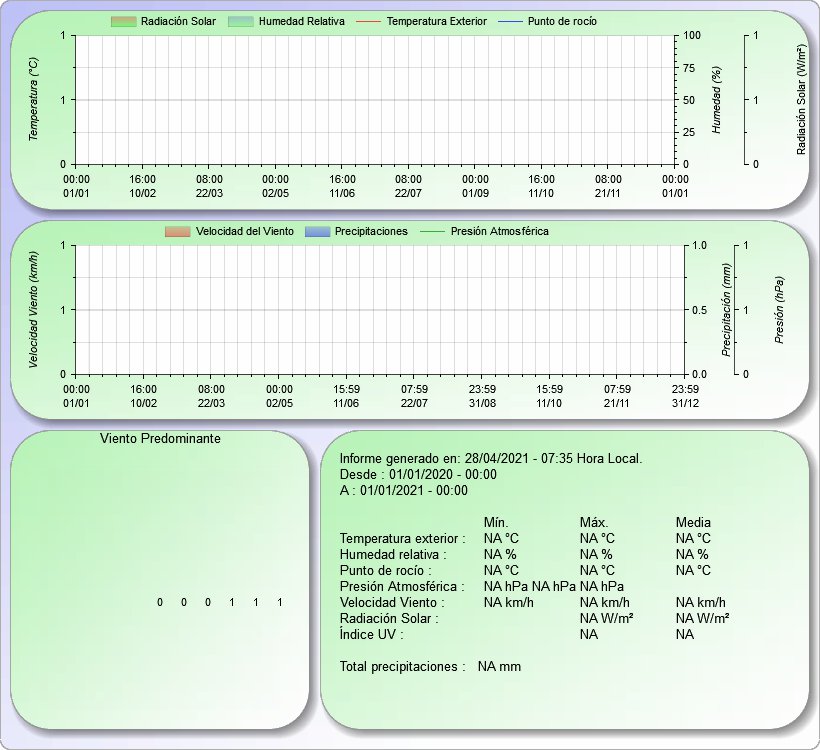The image size is (820, 750).
Task: Click the 11/06 16:00 marker on the top chart
Action: point(342,186)
